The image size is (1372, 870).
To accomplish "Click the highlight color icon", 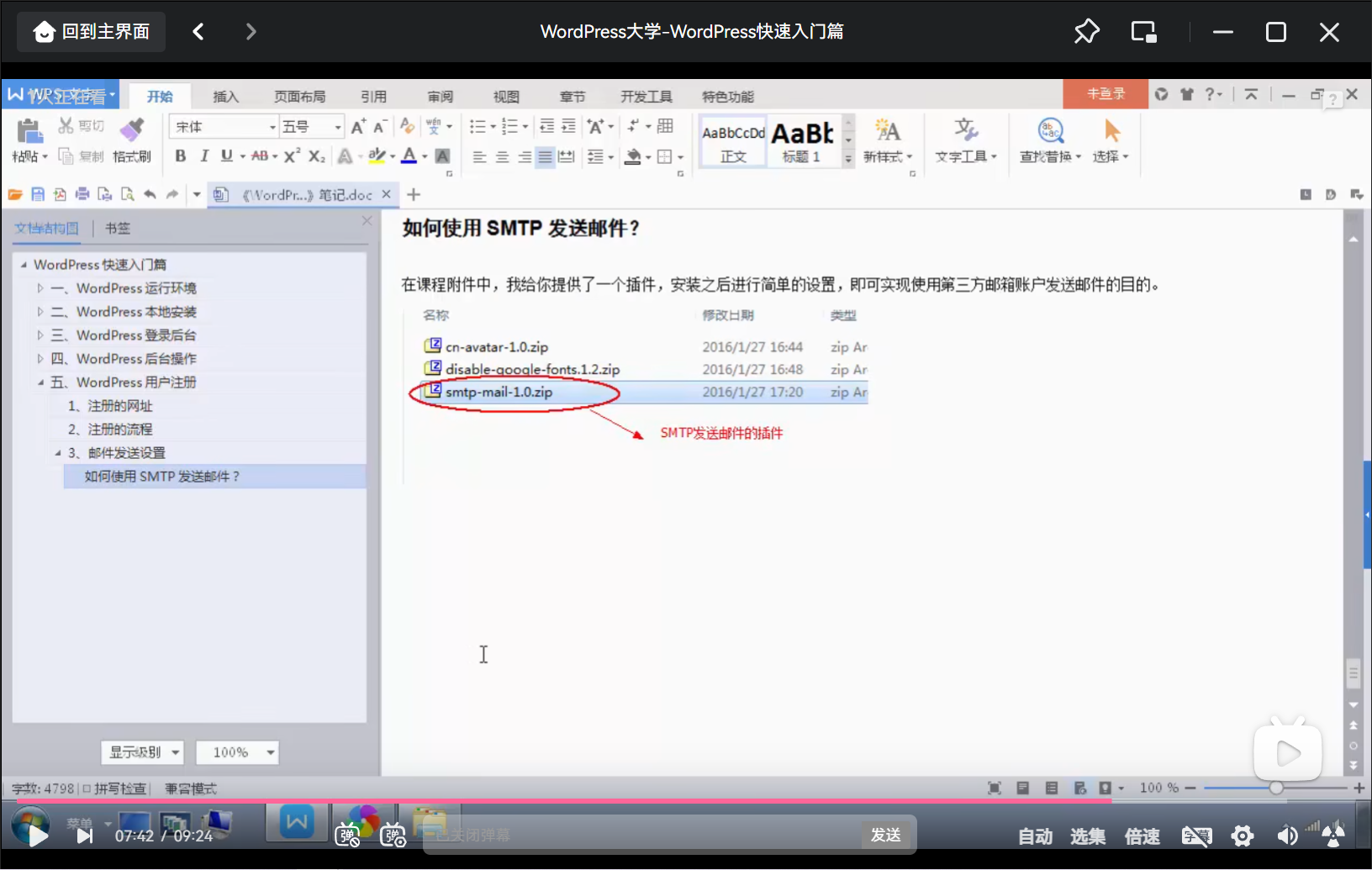I will (x=377, y=156).
